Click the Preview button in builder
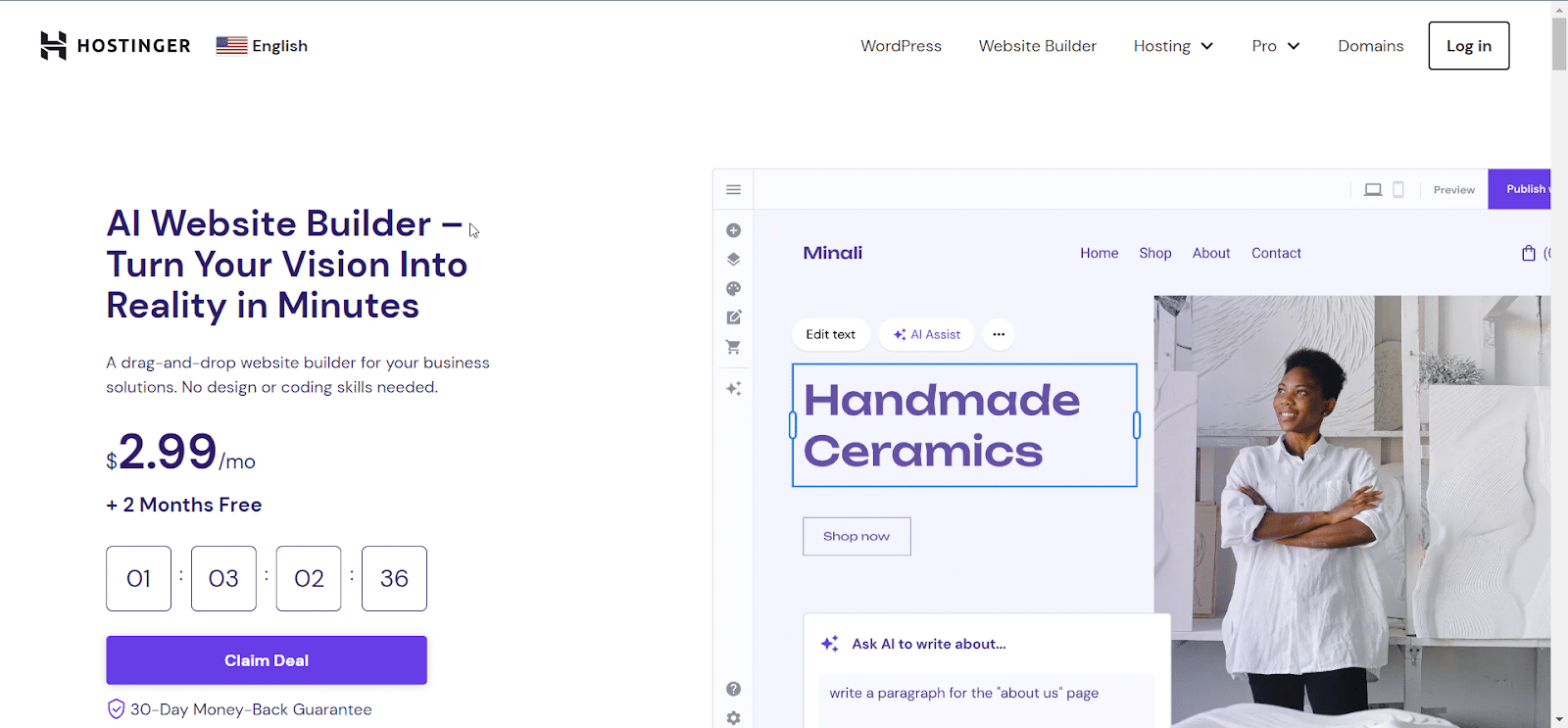Viewport: 1568px width, 728px height. point(1453,190)
